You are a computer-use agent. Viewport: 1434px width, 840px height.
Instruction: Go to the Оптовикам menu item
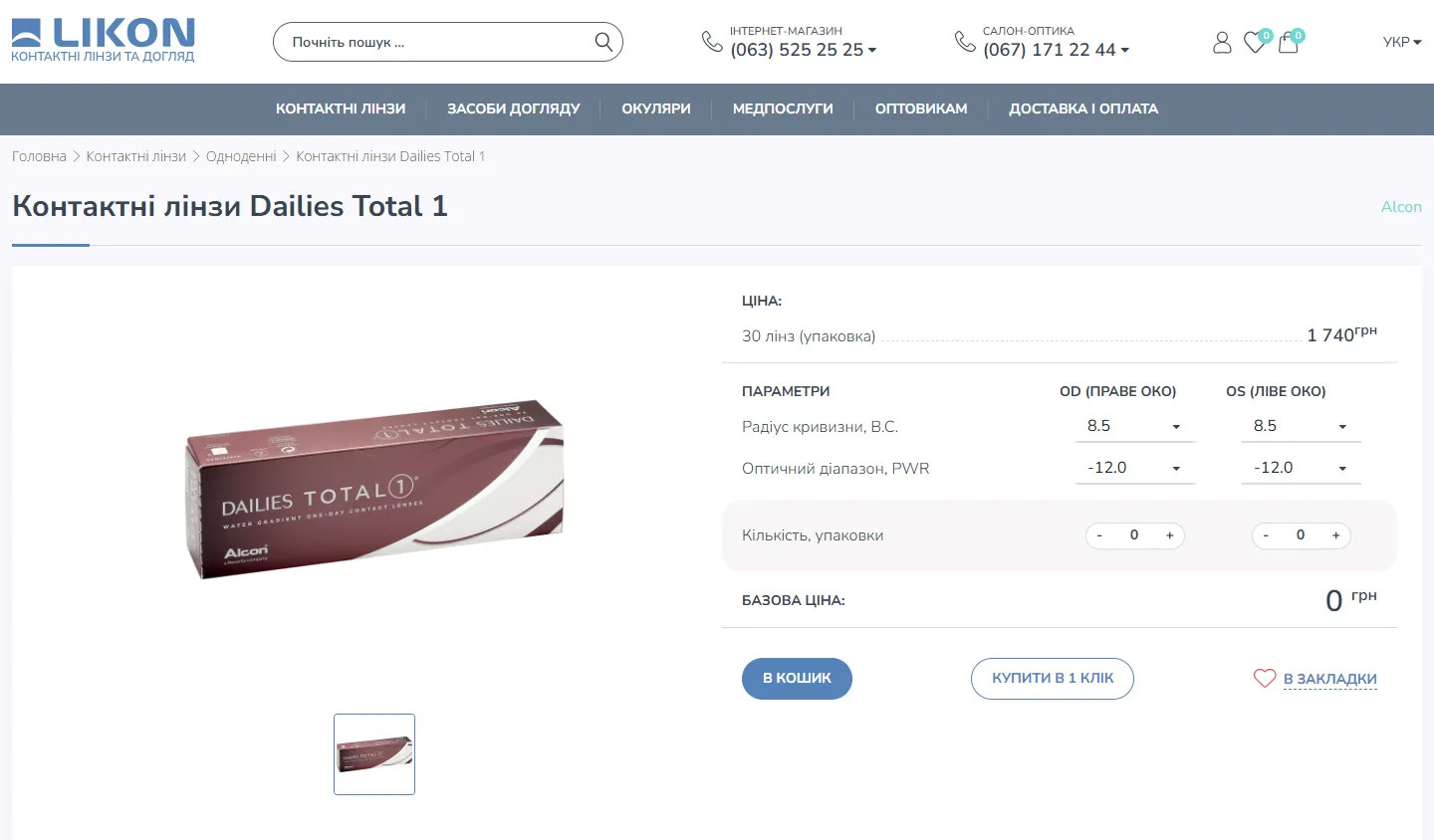tap(921, 108)
